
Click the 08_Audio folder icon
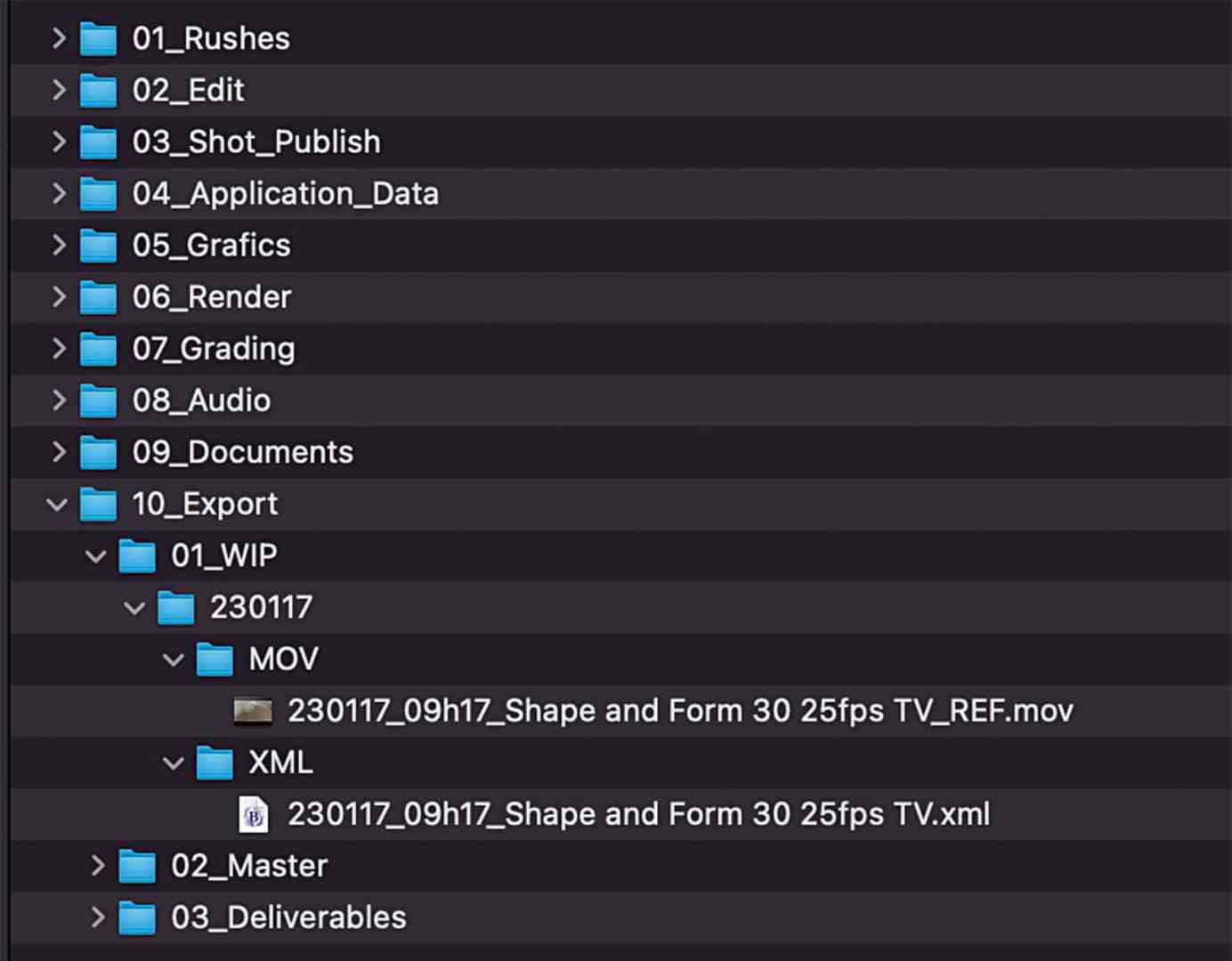click(98, 400)
